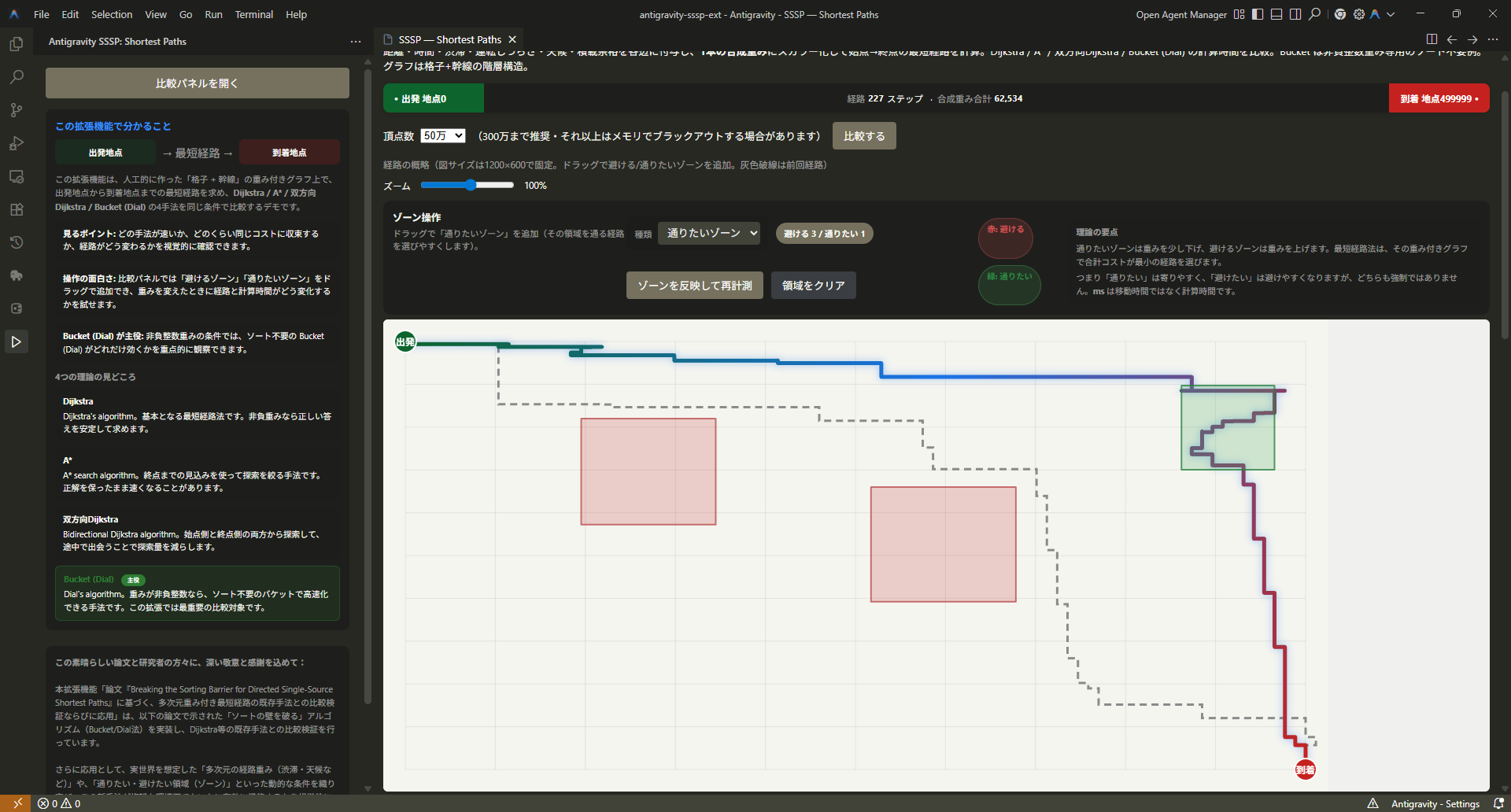The height and width of the screenshot is (812, 1511).
Task: Select the SSSP — Shortest Paths tab
Action: tap(449, 39)
